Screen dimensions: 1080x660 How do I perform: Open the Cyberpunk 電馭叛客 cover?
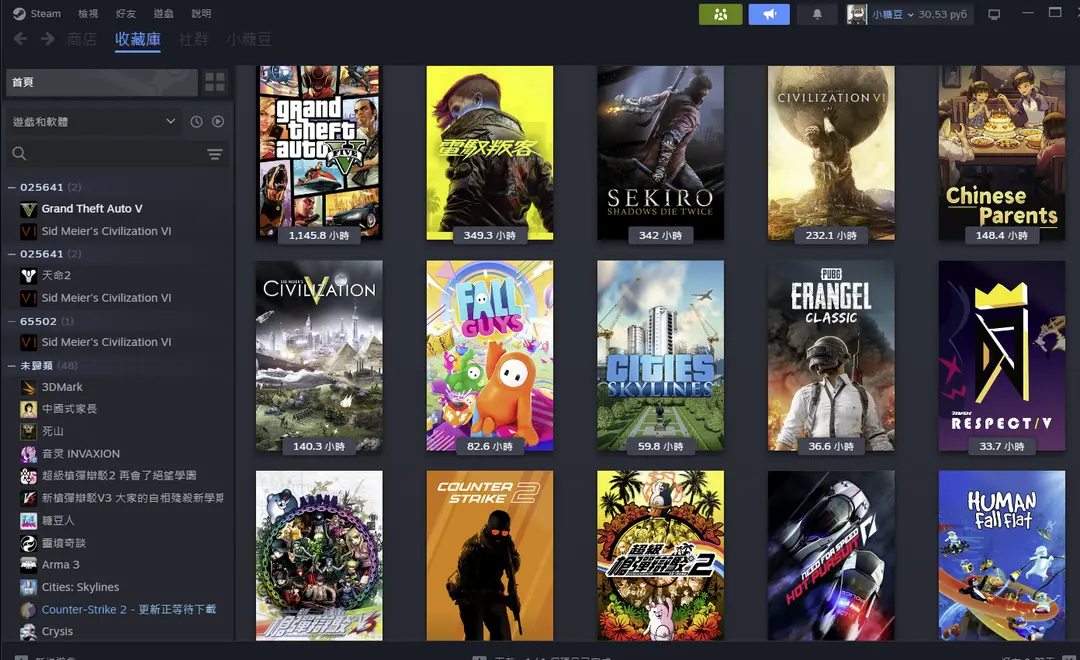tap(490, 153)
